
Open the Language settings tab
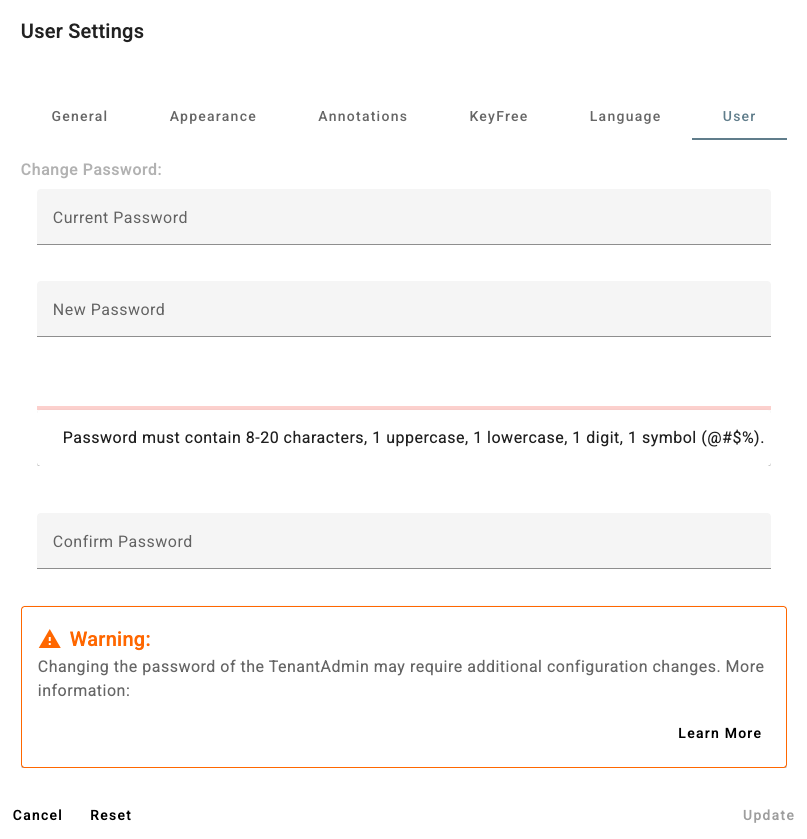click(625, 116)
